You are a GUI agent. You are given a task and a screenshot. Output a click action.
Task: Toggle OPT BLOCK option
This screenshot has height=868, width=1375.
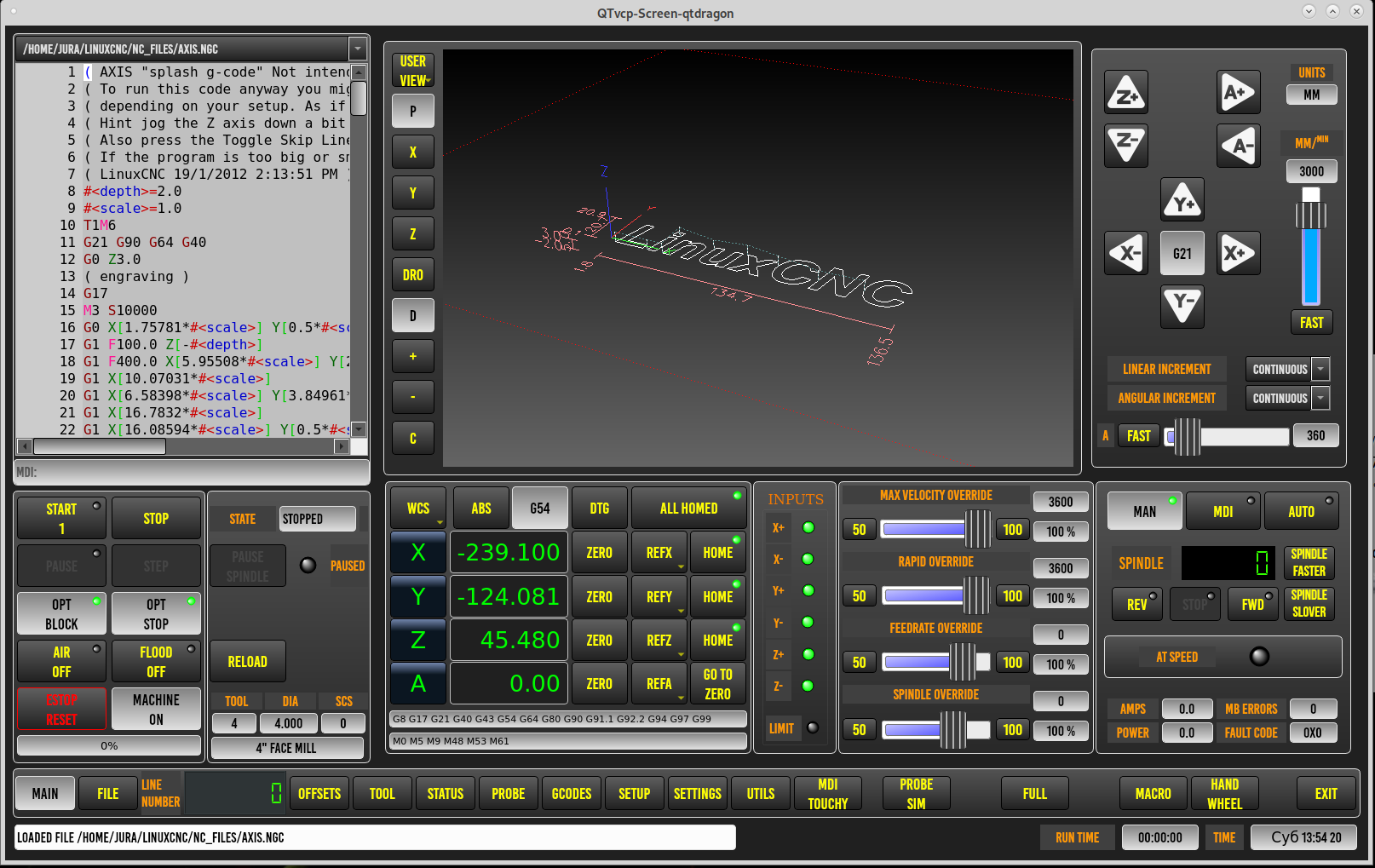tap(61, 613)
